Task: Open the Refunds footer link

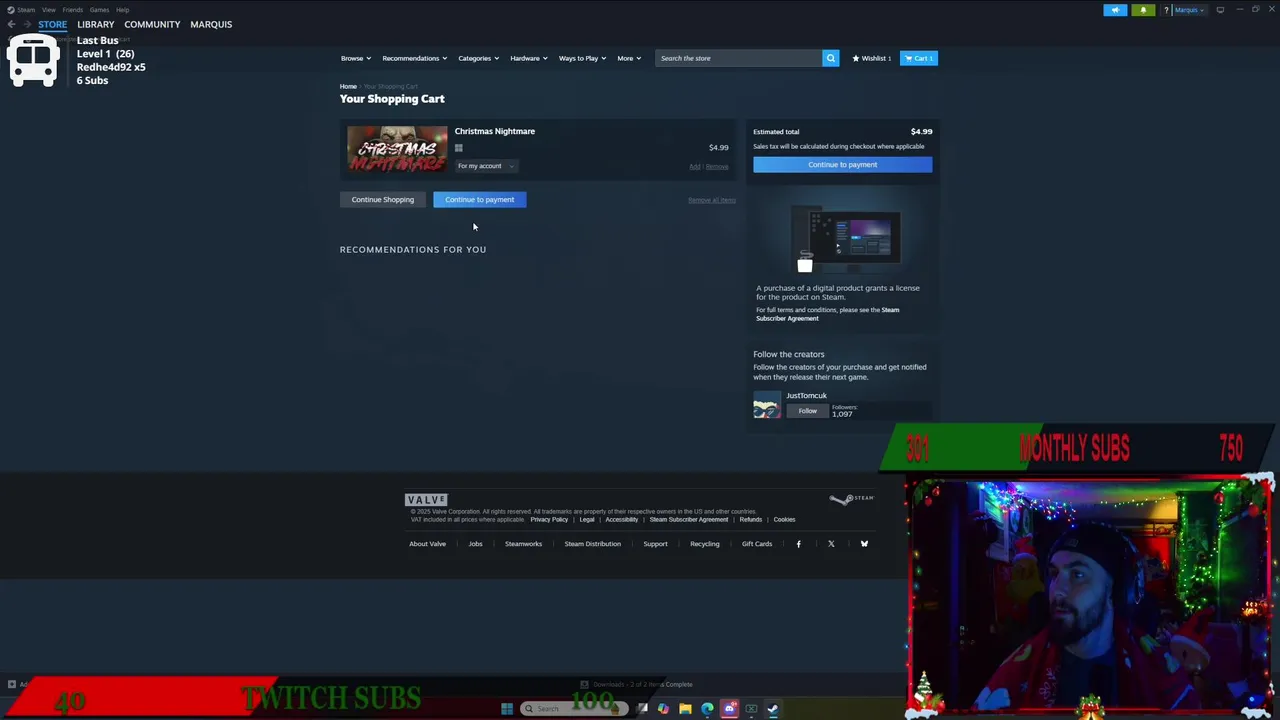Action: pos(751,519)
